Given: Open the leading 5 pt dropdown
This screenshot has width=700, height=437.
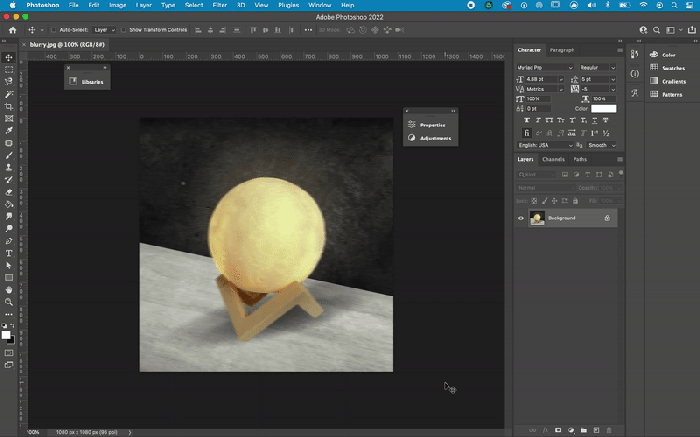Looking at the screenshot, I should coord(613,79).
